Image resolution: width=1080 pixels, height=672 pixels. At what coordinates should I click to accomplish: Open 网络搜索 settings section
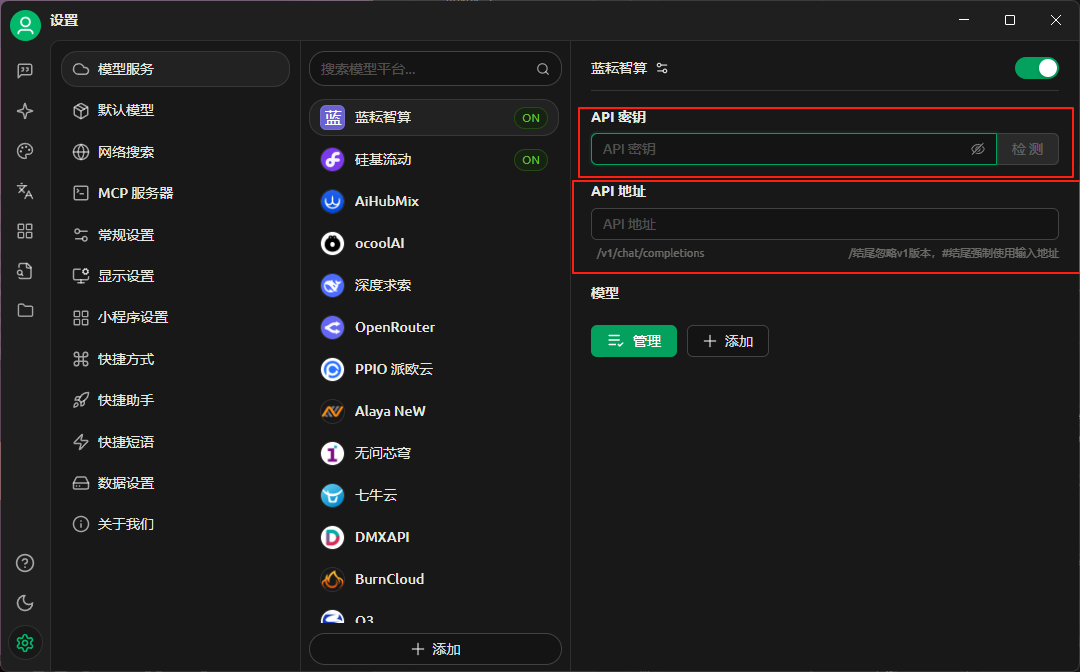[176, 151]
